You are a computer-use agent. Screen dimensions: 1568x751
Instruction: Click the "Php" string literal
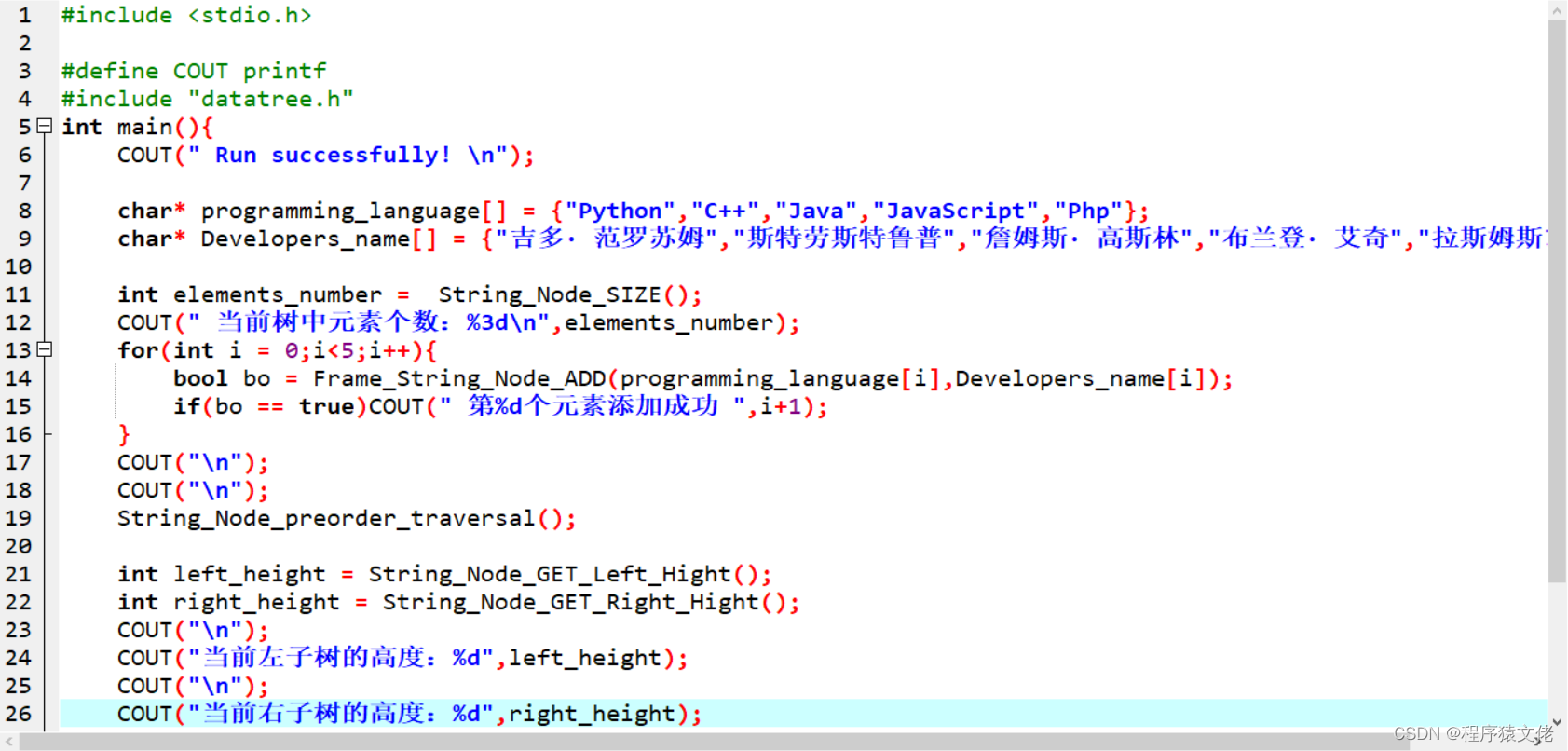tap(1088, 212)
